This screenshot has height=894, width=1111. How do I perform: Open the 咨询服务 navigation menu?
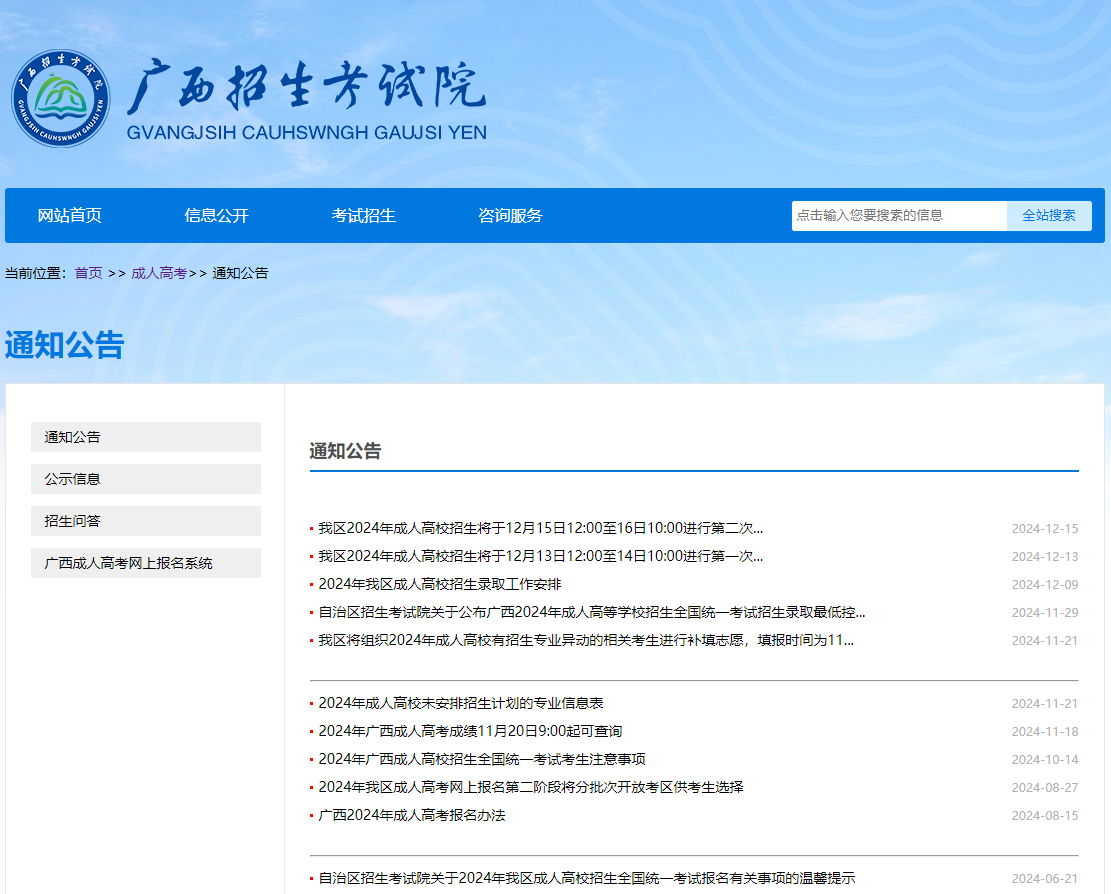pyautogui.click(x=510, y=215)
